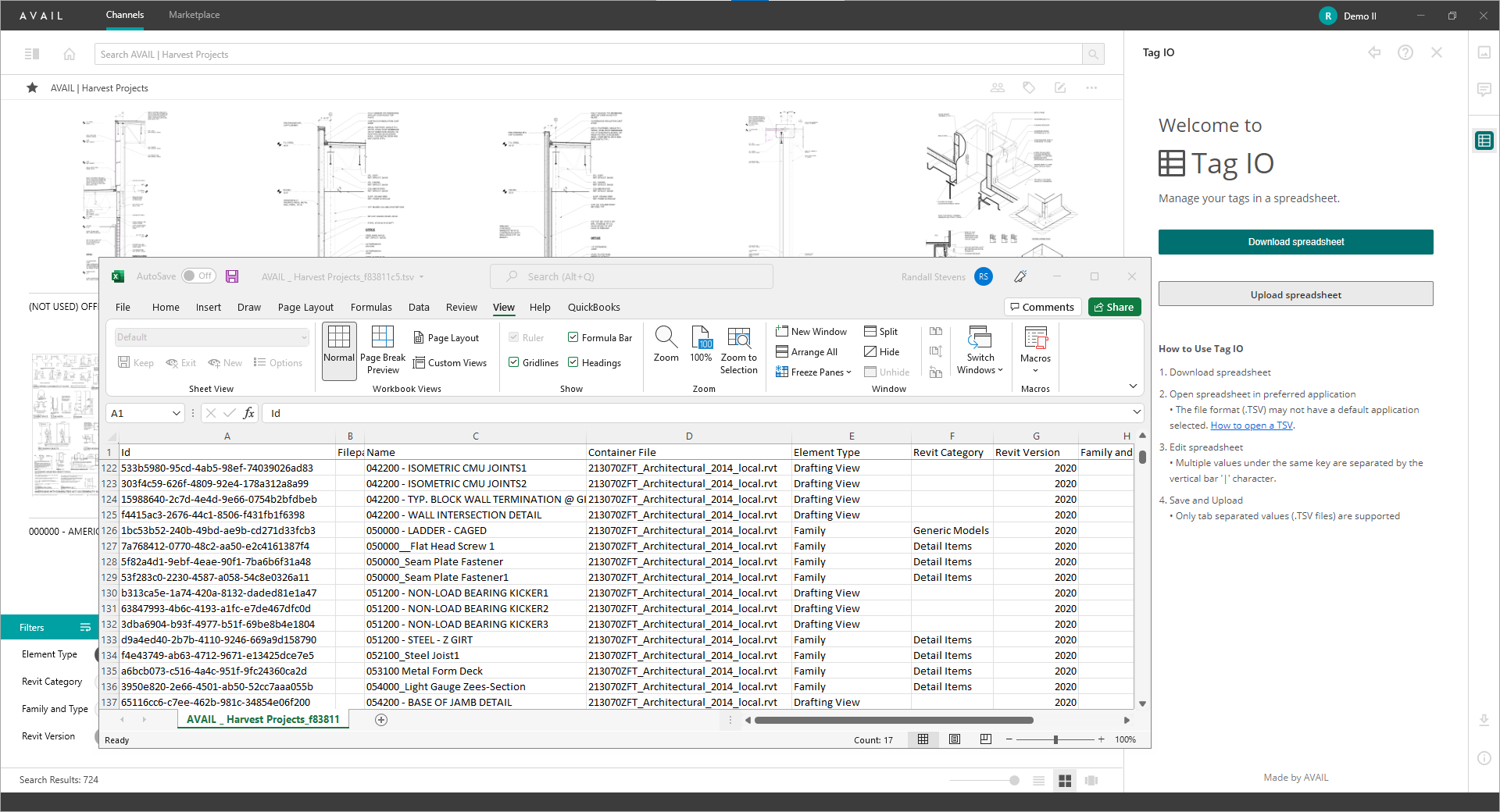Click Page Layout view status bar button
The image size is (1500, 812).
pyautogui.click(x=955, y=739)
